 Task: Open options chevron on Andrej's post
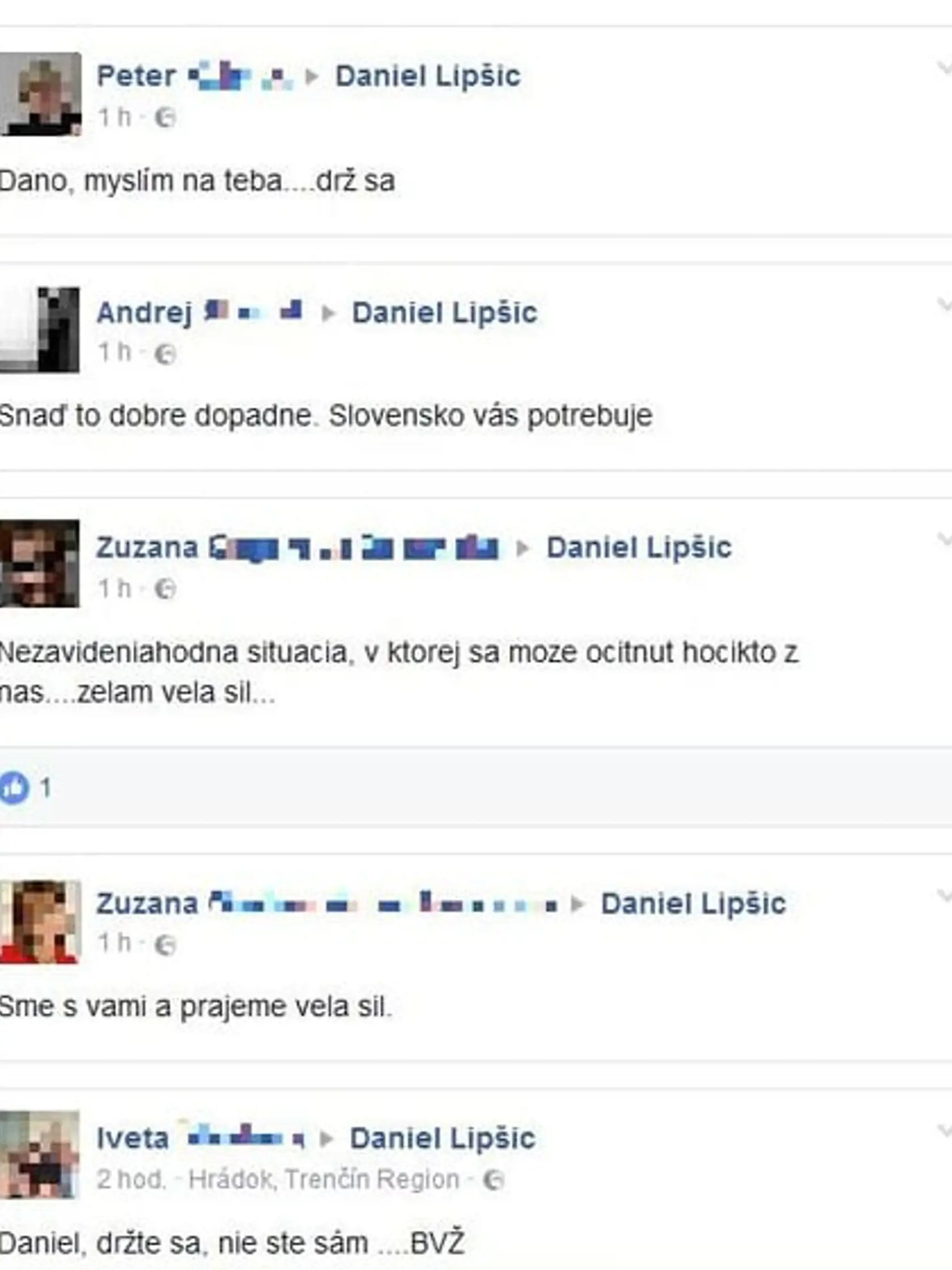click(x=944, y=305)
